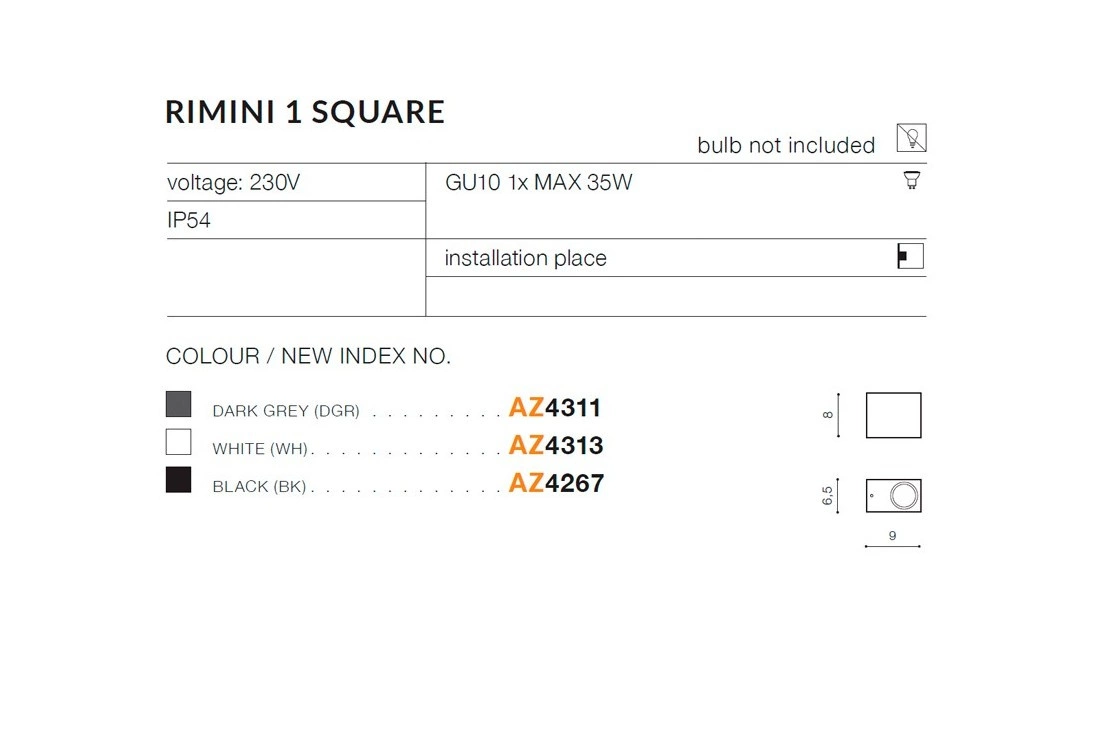Click the 'GU10 1x MAX 35W' text
The width and height of the screenshot is (1100, 732).
(x=539, y=183)
